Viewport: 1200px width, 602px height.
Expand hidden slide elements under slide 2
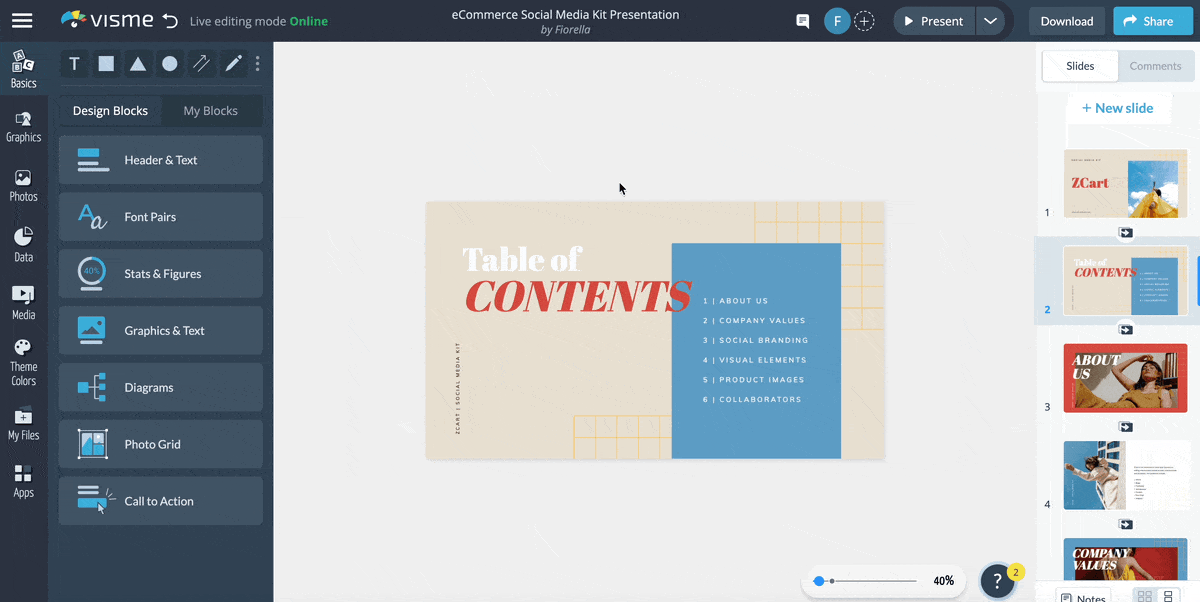(1126, 329)
